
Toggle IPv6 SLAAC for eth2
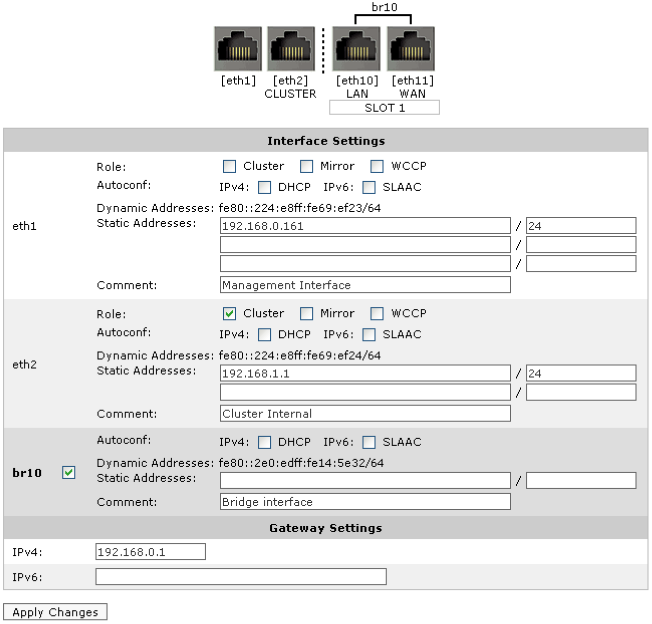pos(369,335)
